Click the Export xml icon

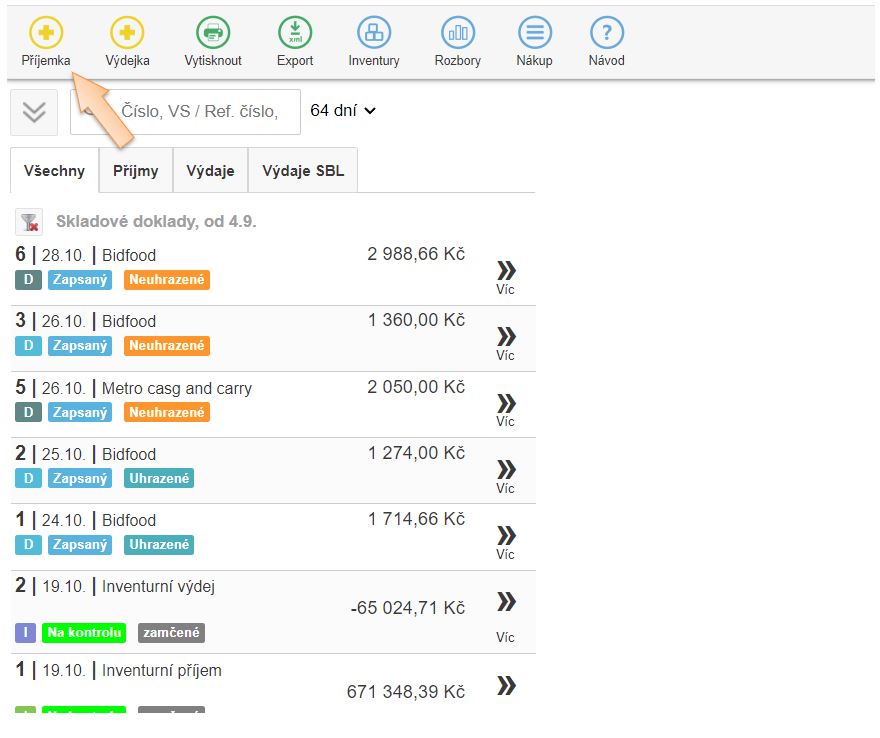(295, 33)
